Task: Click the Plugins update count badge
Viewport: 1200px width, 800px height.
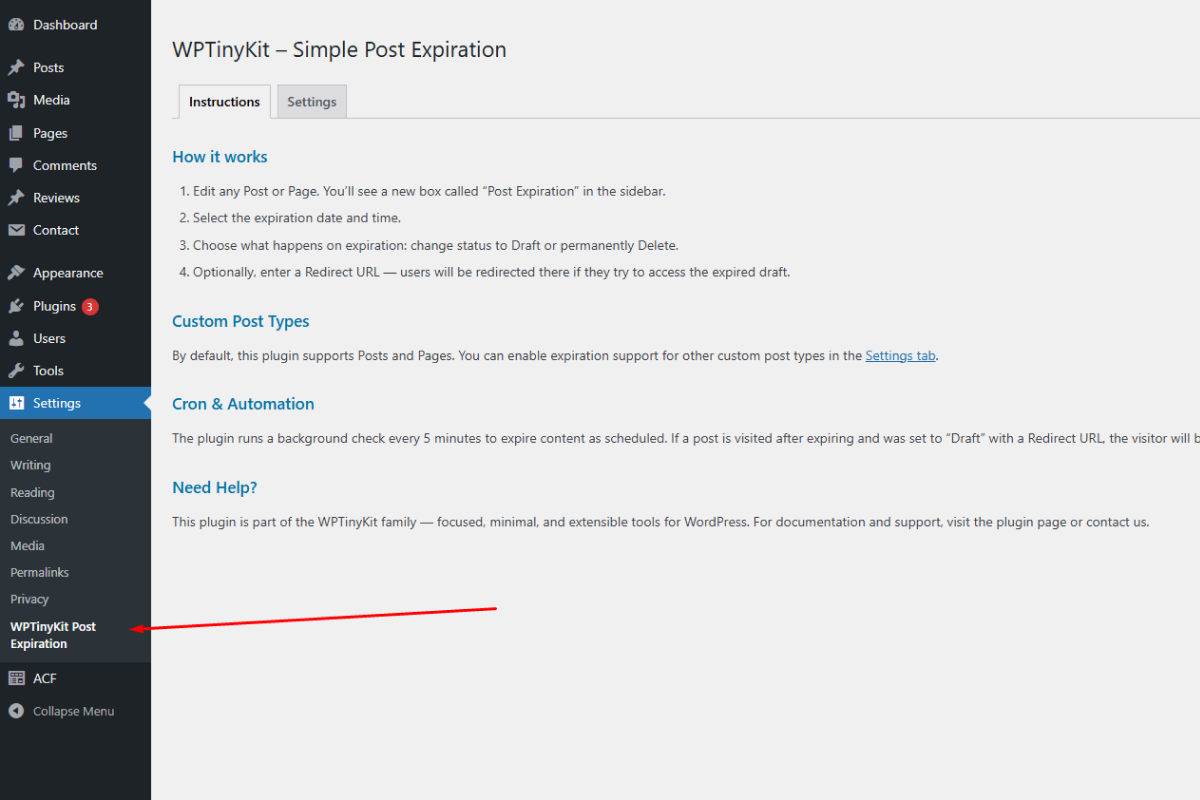Action: (x=90, y=306)
